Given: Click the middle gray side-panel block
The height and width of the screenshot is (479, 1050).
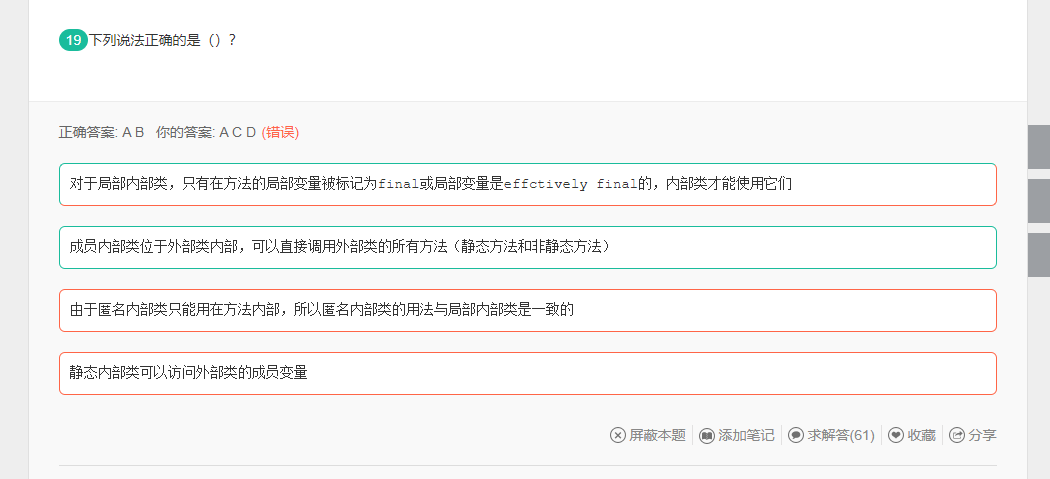Looking at the screenshot, I should (x=1039, y=201).
